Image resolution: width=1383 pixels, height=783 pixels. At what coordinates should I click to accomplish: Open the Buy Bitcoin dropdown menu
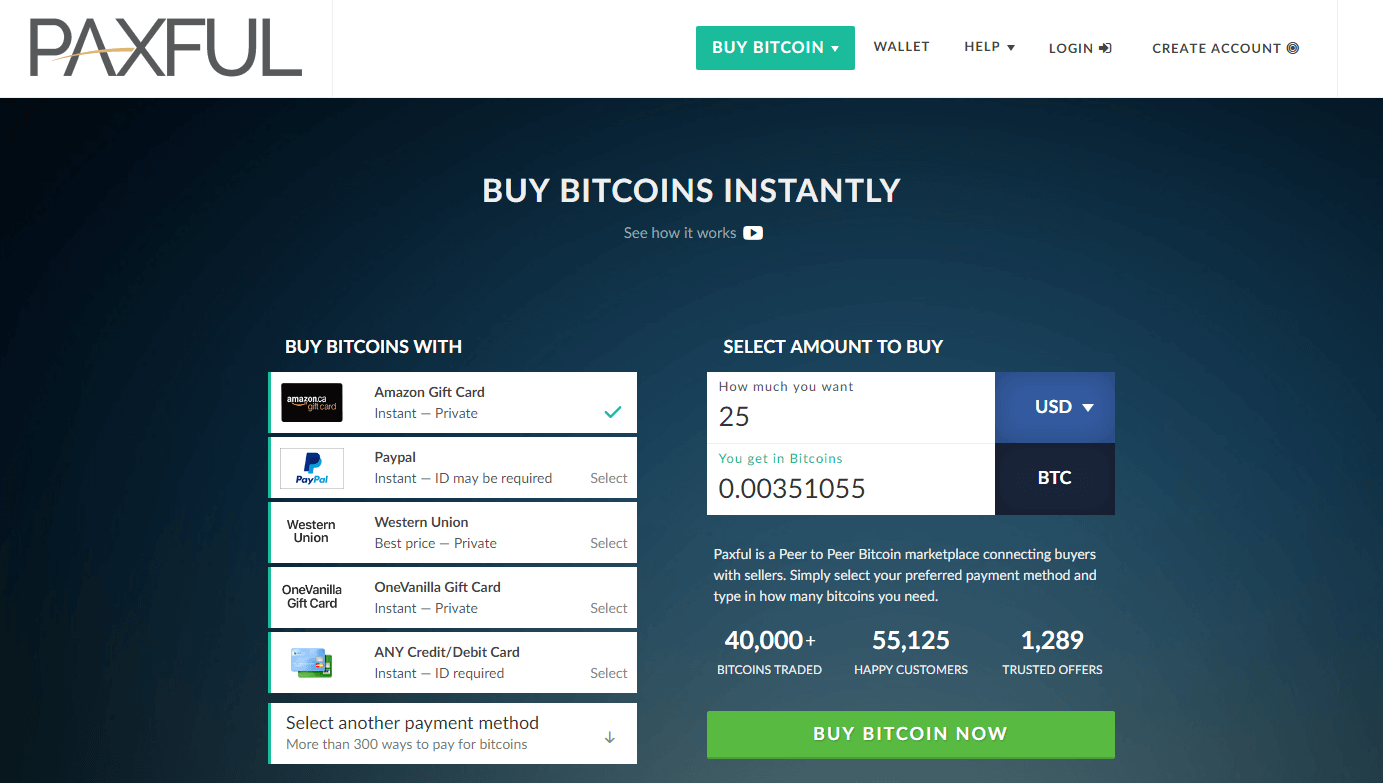coord(775,48)
